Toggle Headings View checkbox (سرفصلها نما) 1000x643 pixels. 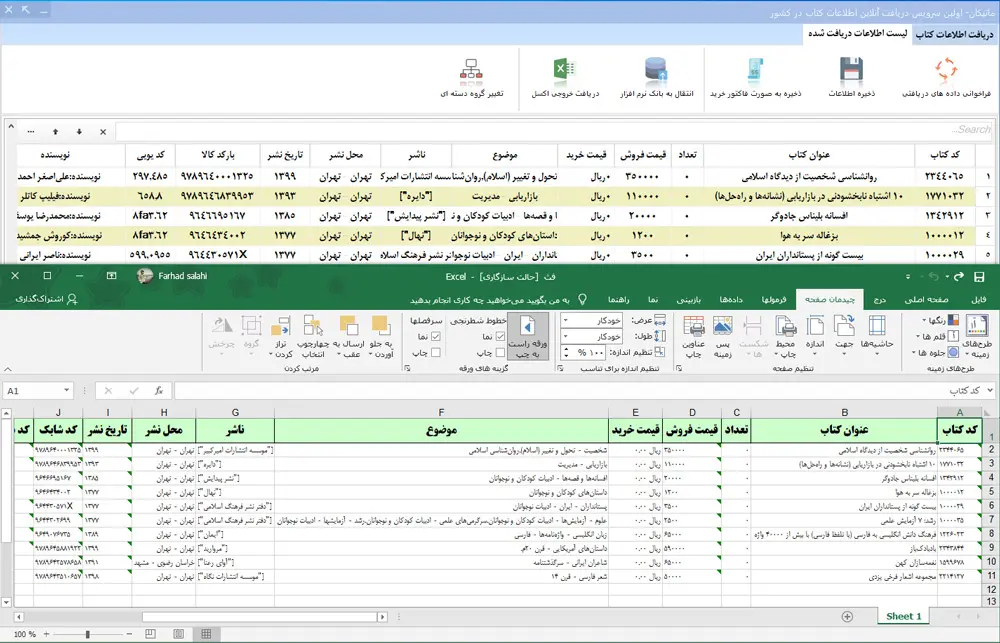[436, 336]
